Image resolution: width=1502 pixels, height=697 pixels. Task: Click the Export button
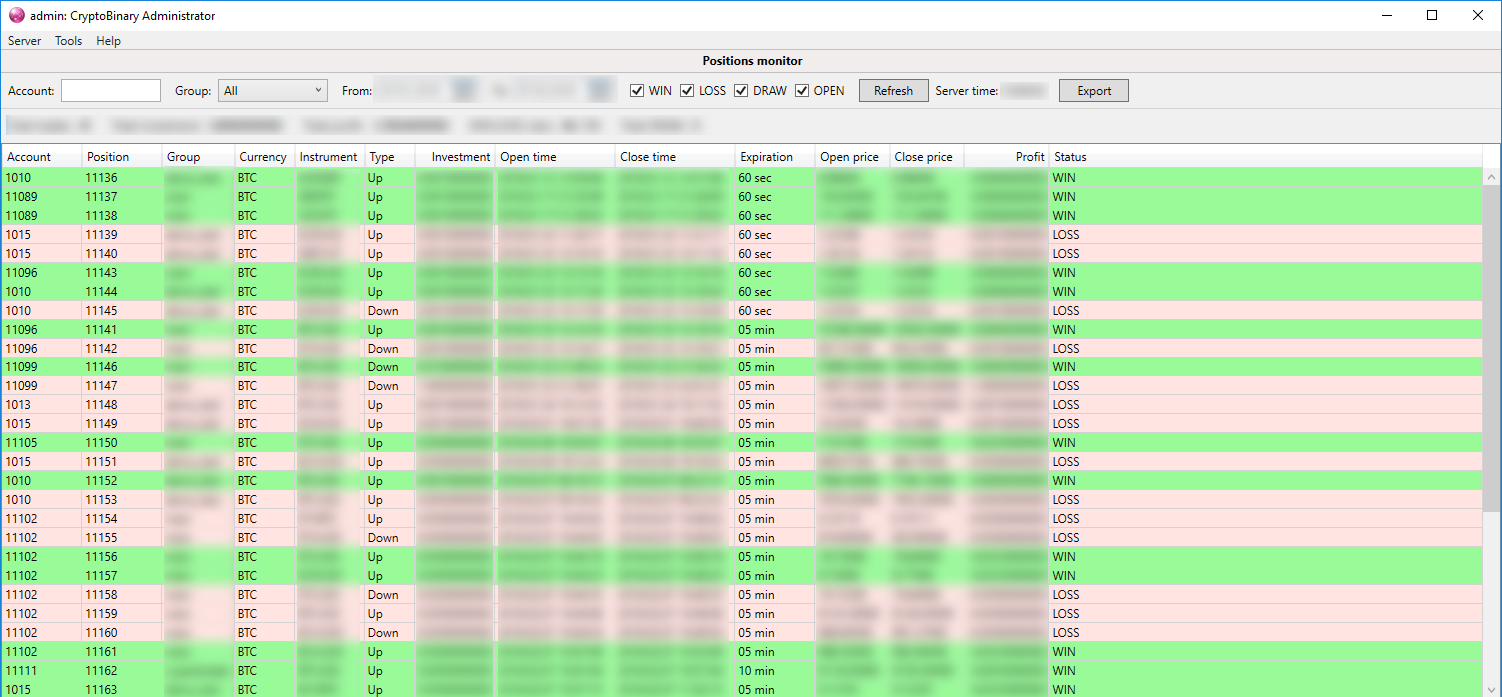(1093, 91)
